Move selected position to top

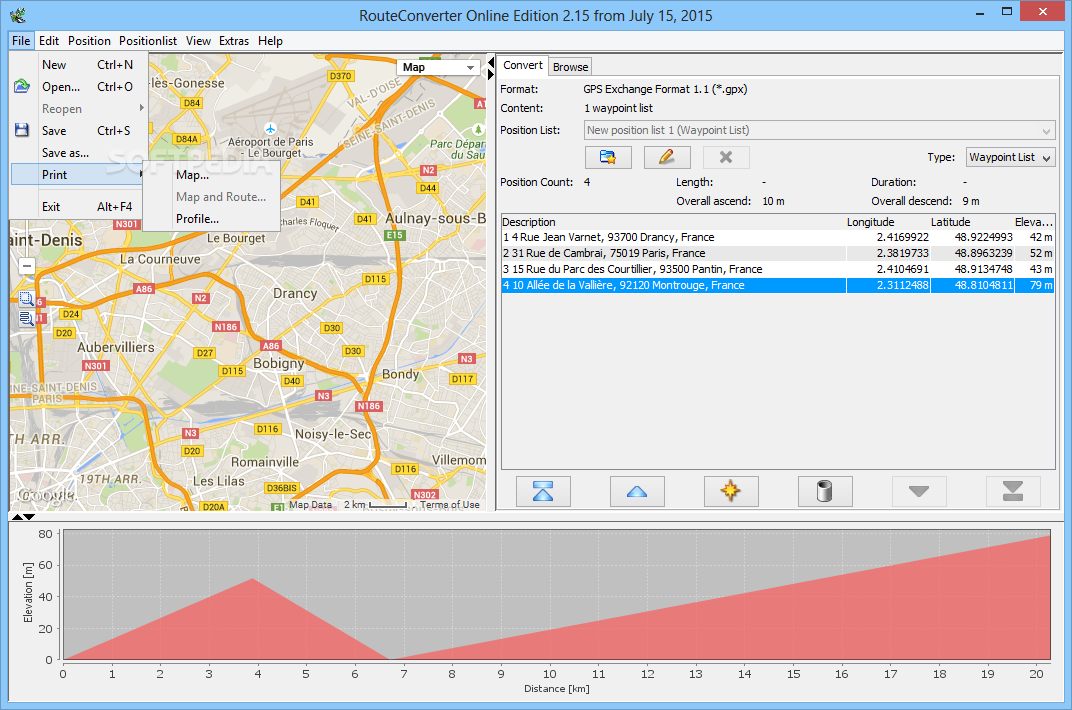pos(543,491)
